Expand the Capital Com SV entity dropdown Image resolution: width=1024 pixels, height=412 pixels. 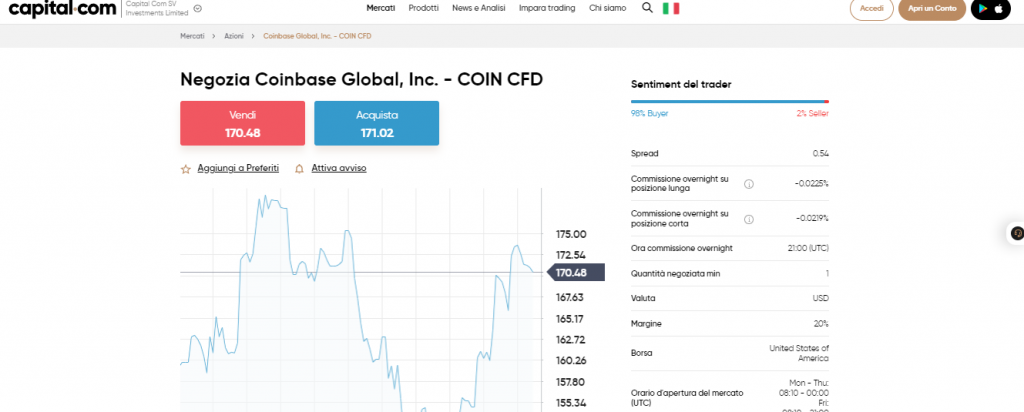[198, 8]
